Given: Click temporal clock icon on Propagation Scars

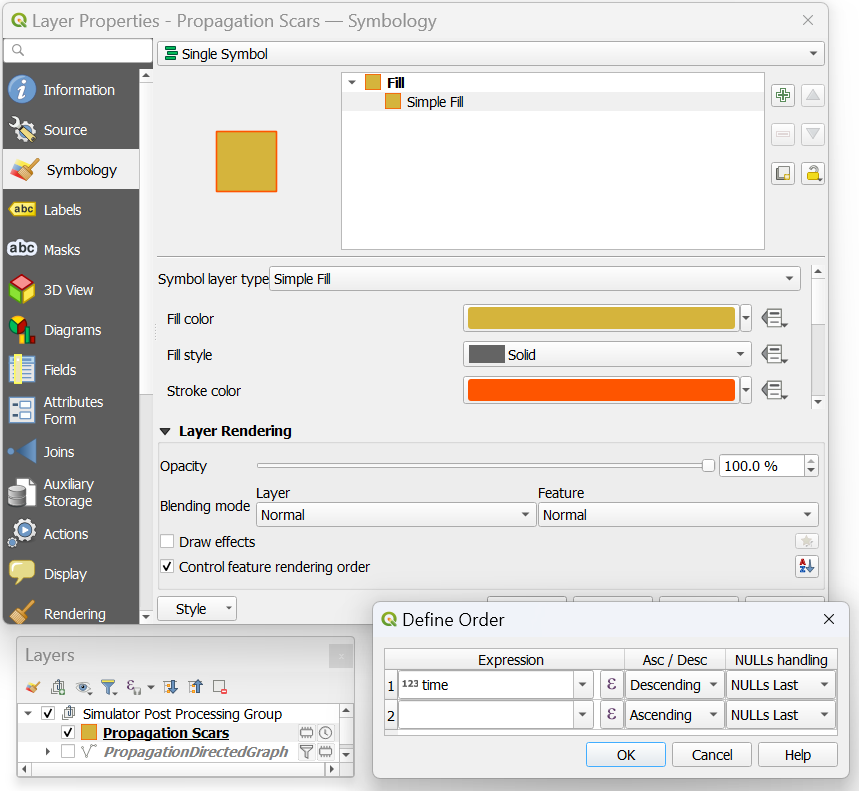Looking at the screenshot, I should [326, 732].
